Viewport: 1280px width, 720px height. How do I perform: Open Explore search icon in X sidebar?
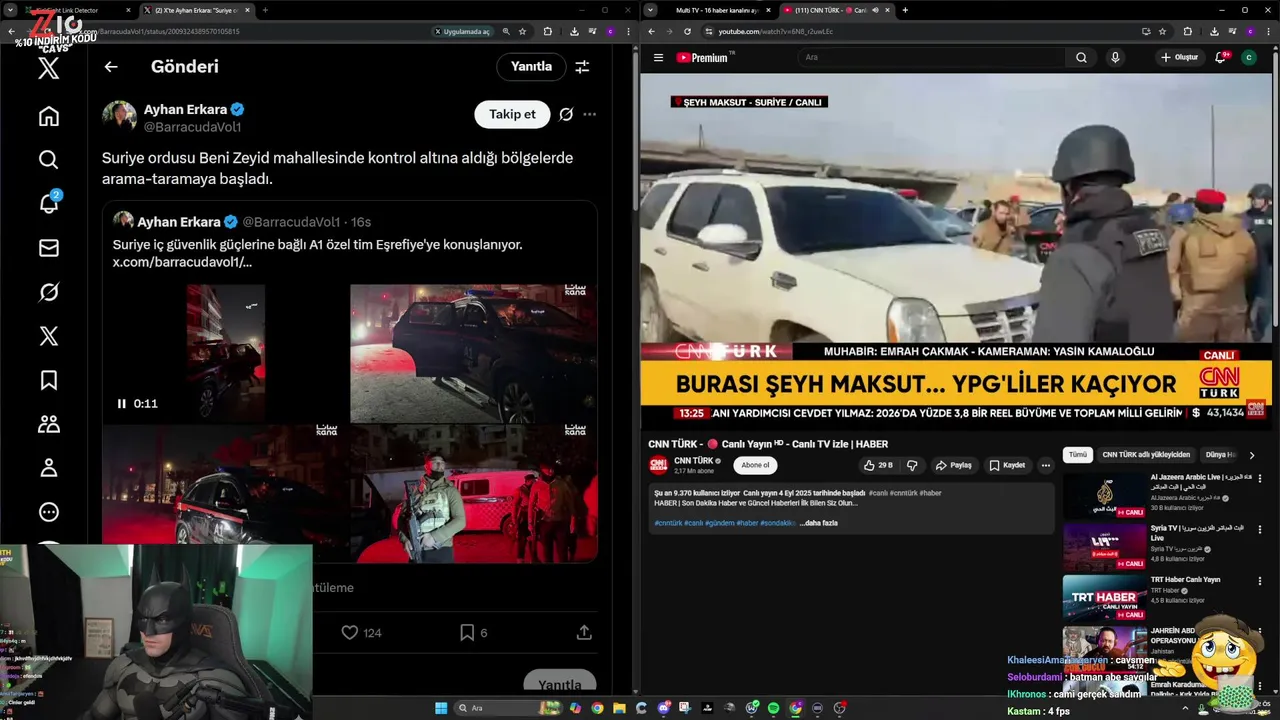pos(49,160)
